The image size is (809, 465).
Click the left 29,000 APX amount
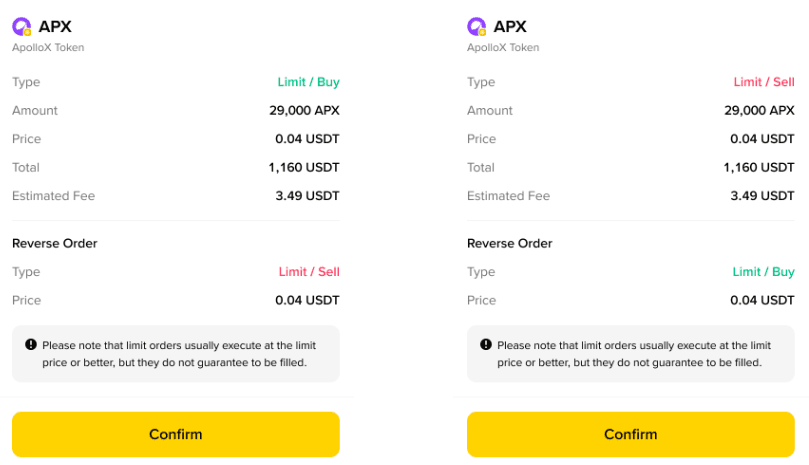304,110
